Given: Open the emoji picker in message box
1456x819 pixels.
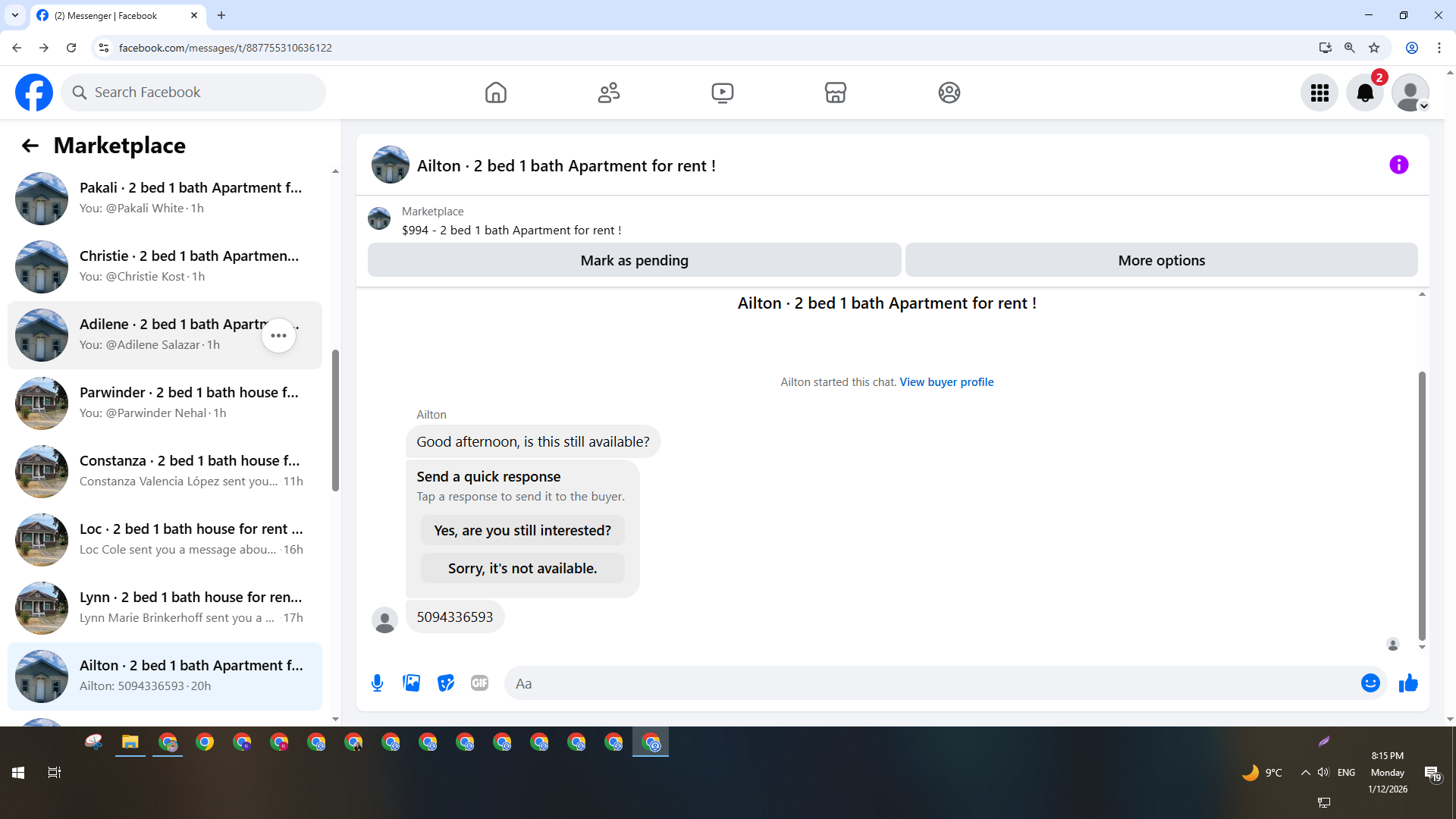Looking at the screenshot, I should tap(1370, 683).
